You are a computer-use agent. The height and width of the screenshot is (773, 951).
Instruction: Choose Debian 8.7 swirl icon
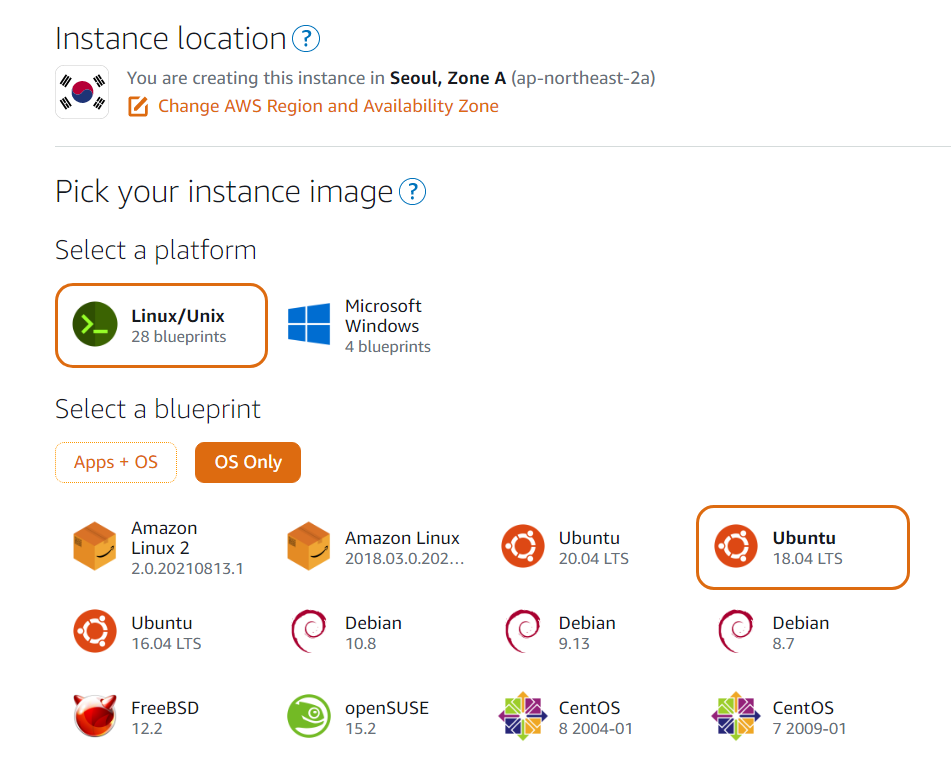736,631
